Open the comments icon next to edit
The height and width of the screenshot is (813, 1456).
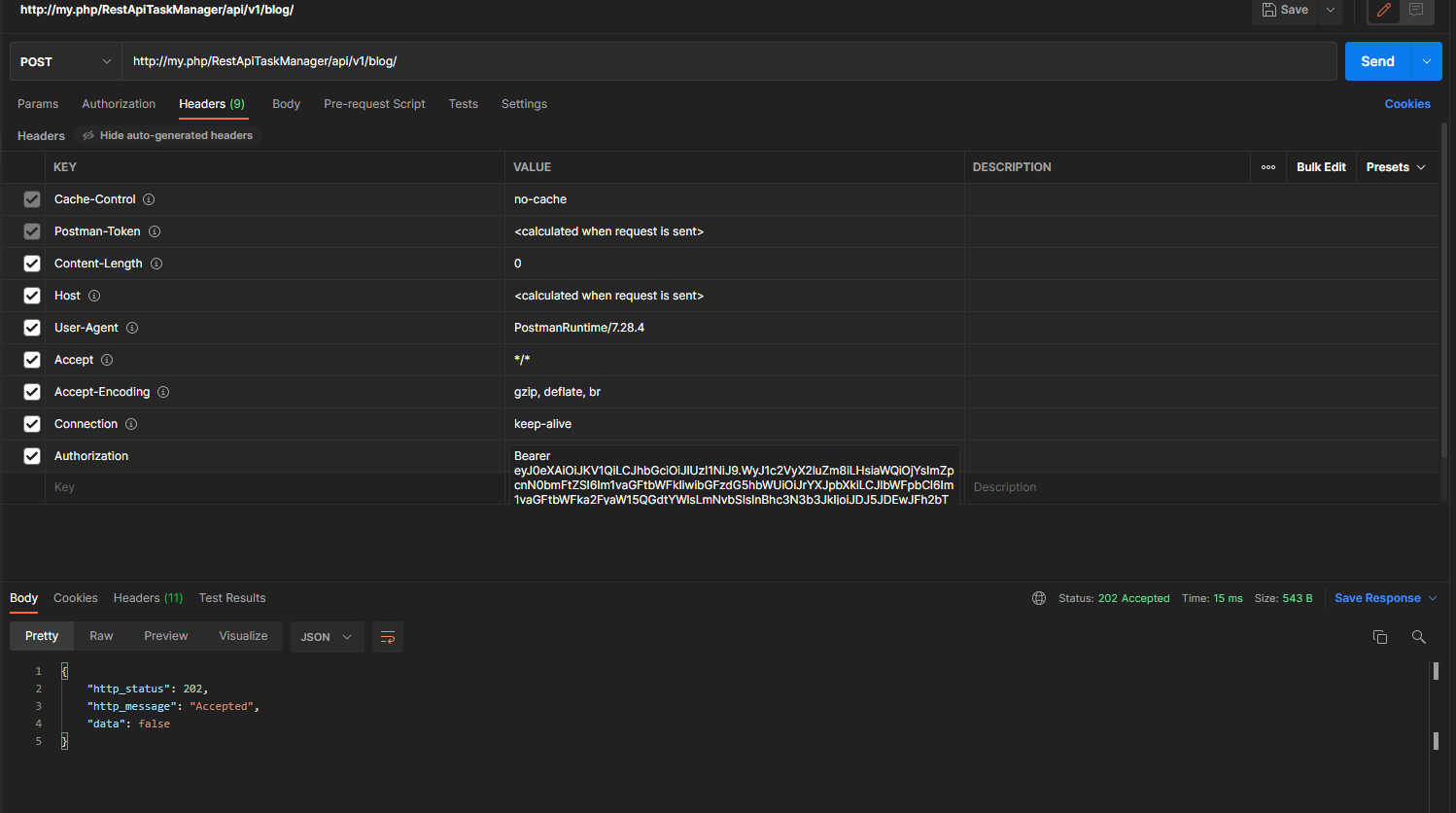point(1416,10)
